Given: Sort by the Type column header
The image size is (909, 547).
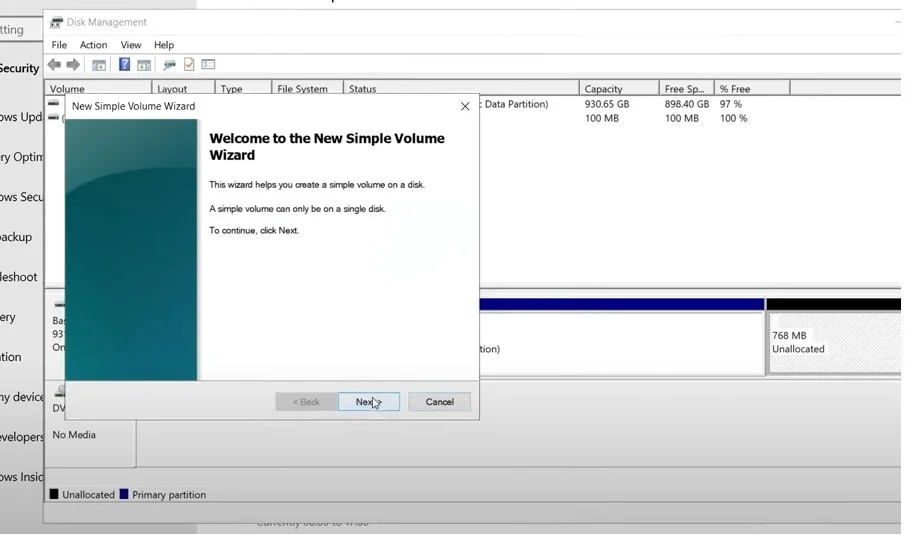Looking at the screenshot, I should (x=243, y=89).
